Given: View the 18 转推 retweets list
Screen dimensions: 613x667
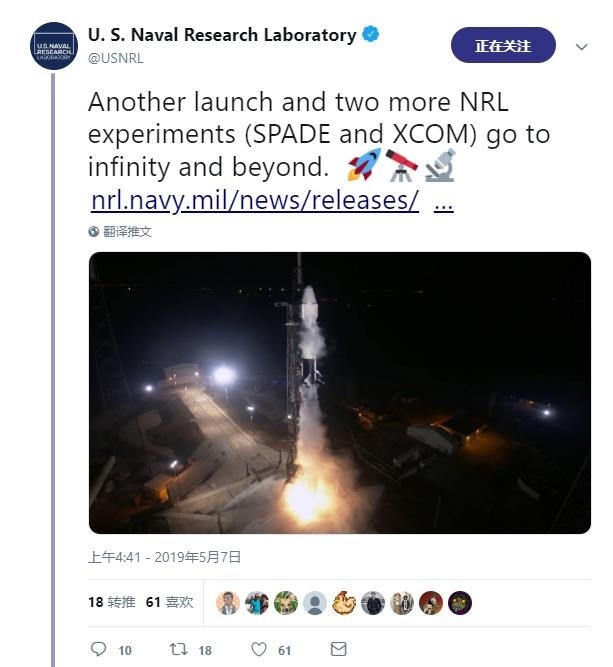Looking at the screenshot, I should 110,602.
